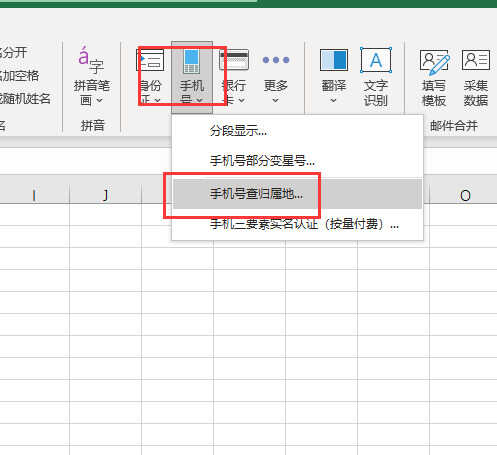Select 手机号查归属地... menu item
The width and height of the screenshot is (497, 455).
click(x=297, y=194)
